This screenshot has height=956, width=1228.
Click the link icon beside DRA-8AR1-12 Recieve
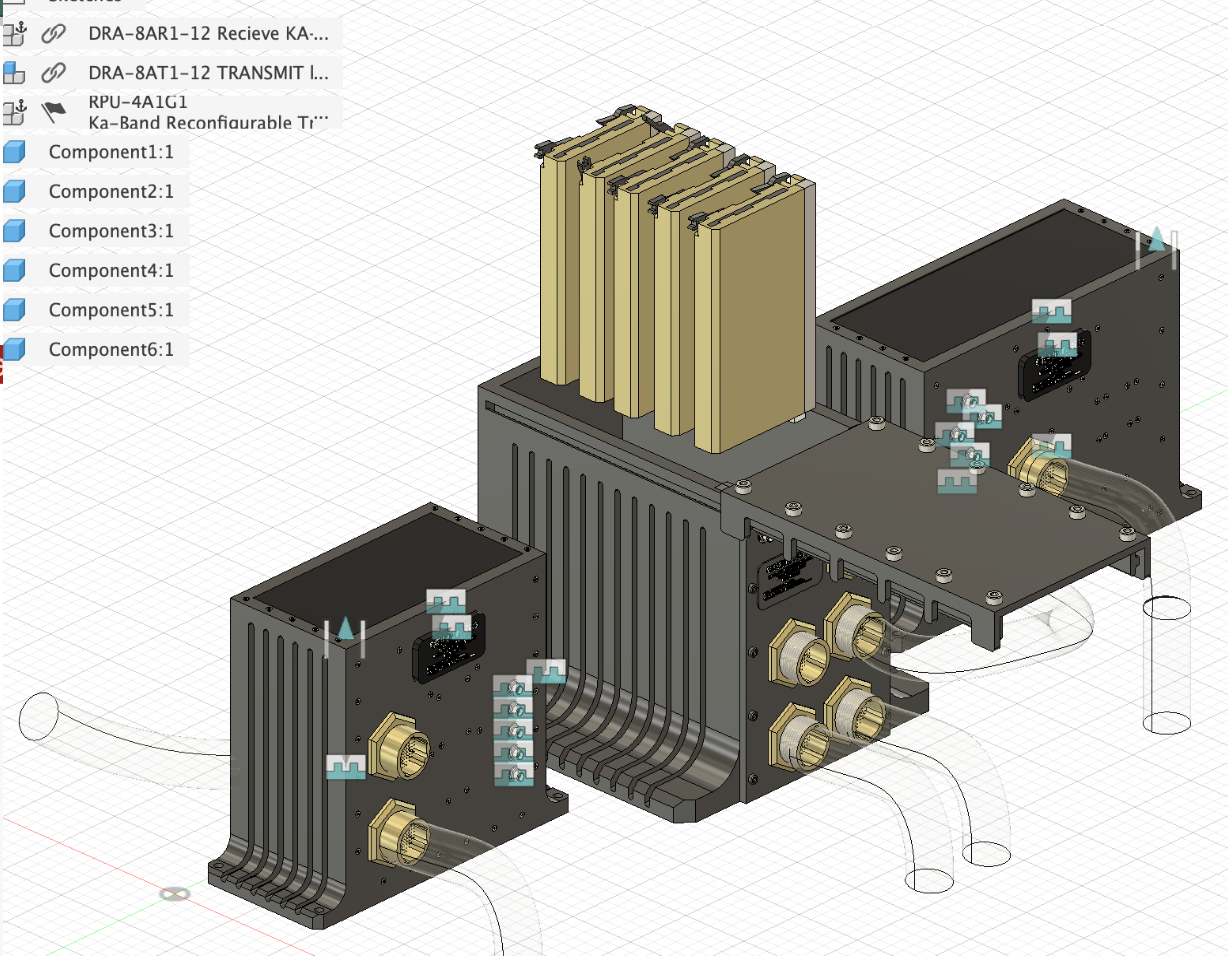point(53,35)
